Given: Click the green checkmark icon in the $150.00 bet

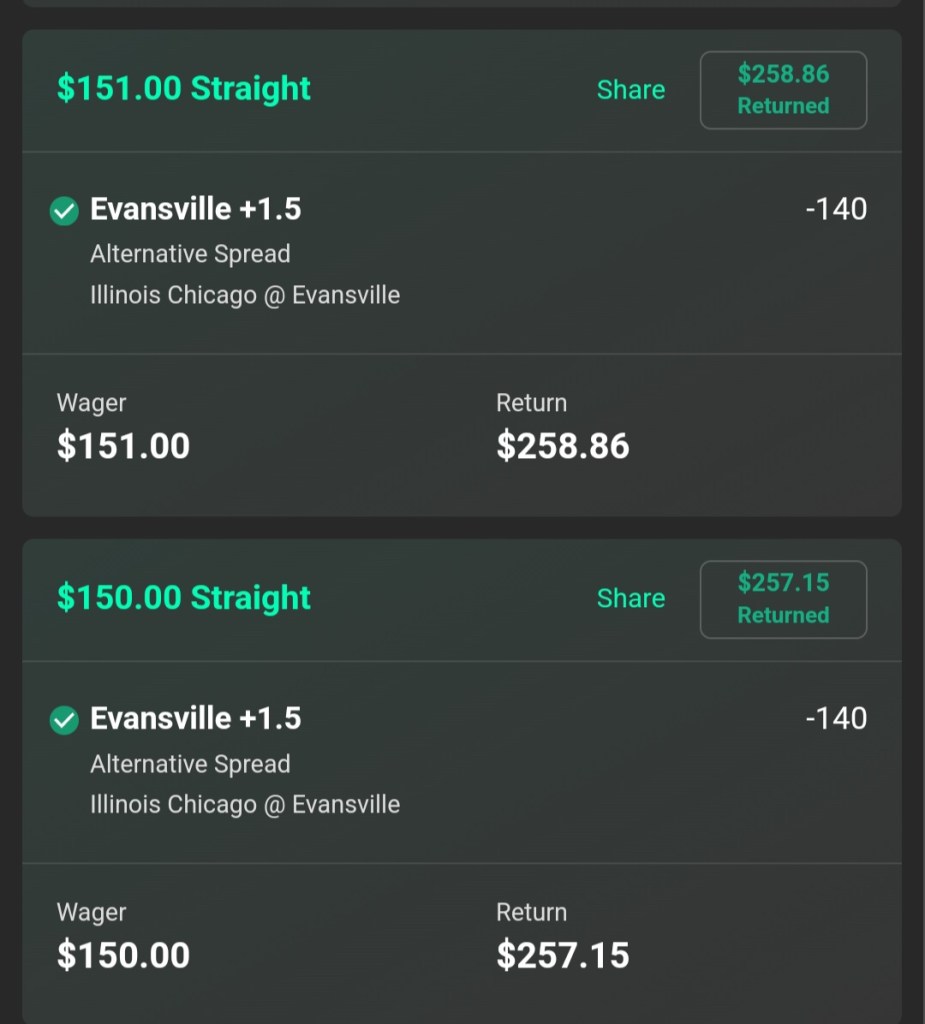Looking at the screenshot, I should (64, 720).
